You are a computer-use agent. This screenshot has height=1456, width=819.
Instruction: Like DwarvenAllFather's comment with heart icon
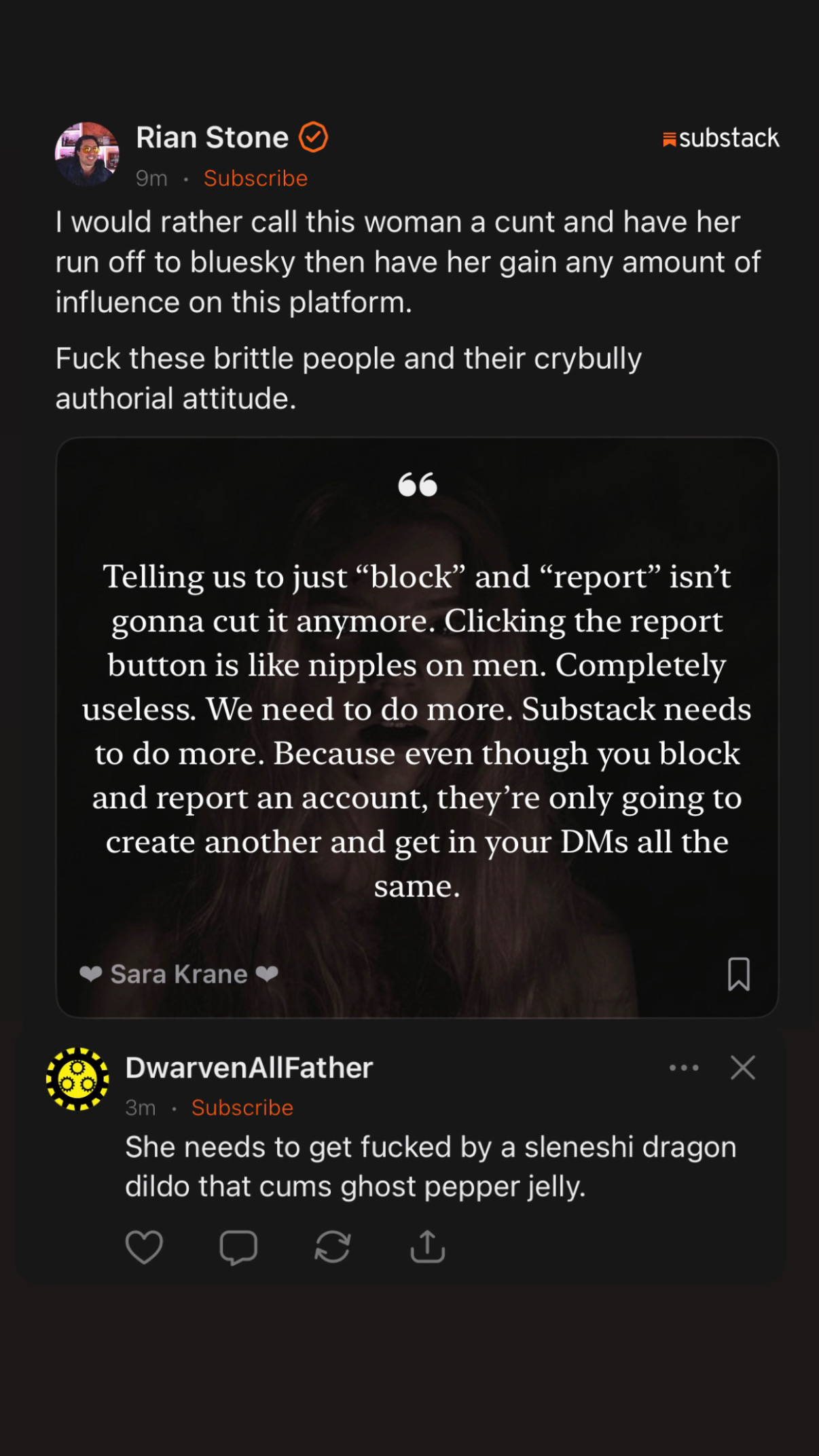[144, 1247]
